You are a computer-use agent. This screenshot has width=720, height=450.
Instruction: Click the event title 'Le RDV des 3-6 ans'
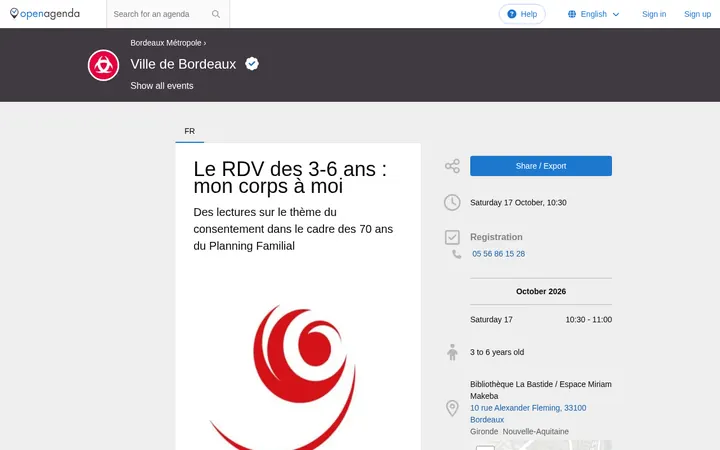coord(290,177)
